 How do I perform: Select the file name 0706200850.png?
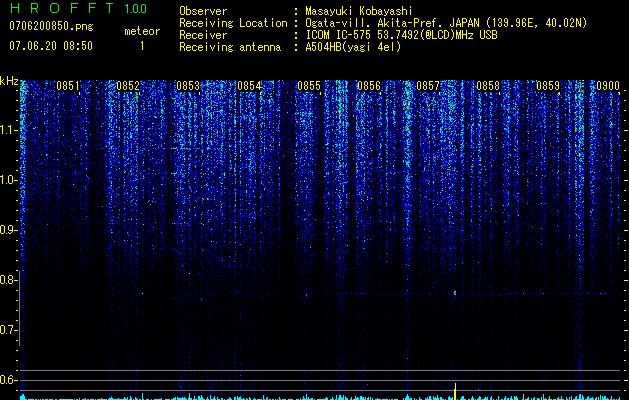pyautogui.click(x=51, y=26)
